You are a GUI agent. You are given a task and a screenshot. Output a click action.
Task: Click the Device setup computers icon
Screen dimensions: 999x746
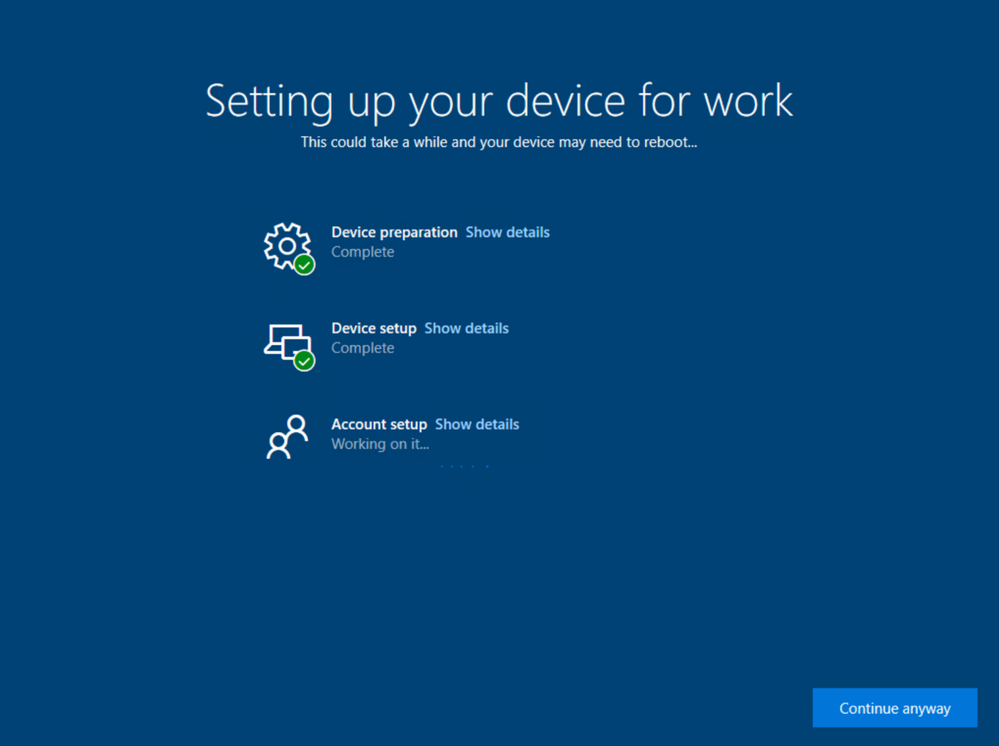click(x=289, y=346)
